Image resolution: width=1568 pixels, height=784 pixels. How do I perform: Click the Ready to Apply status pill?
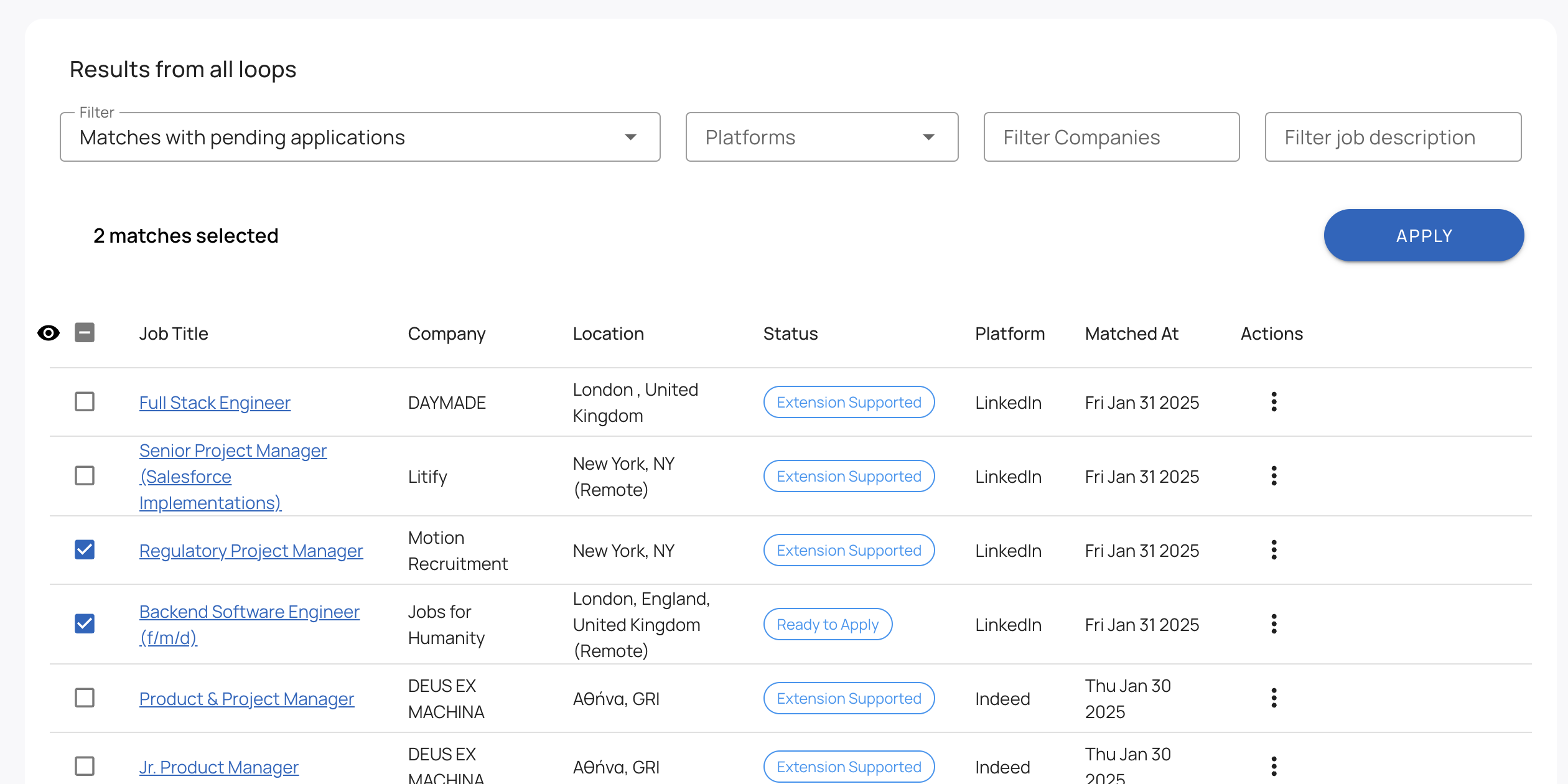point(828,624)
